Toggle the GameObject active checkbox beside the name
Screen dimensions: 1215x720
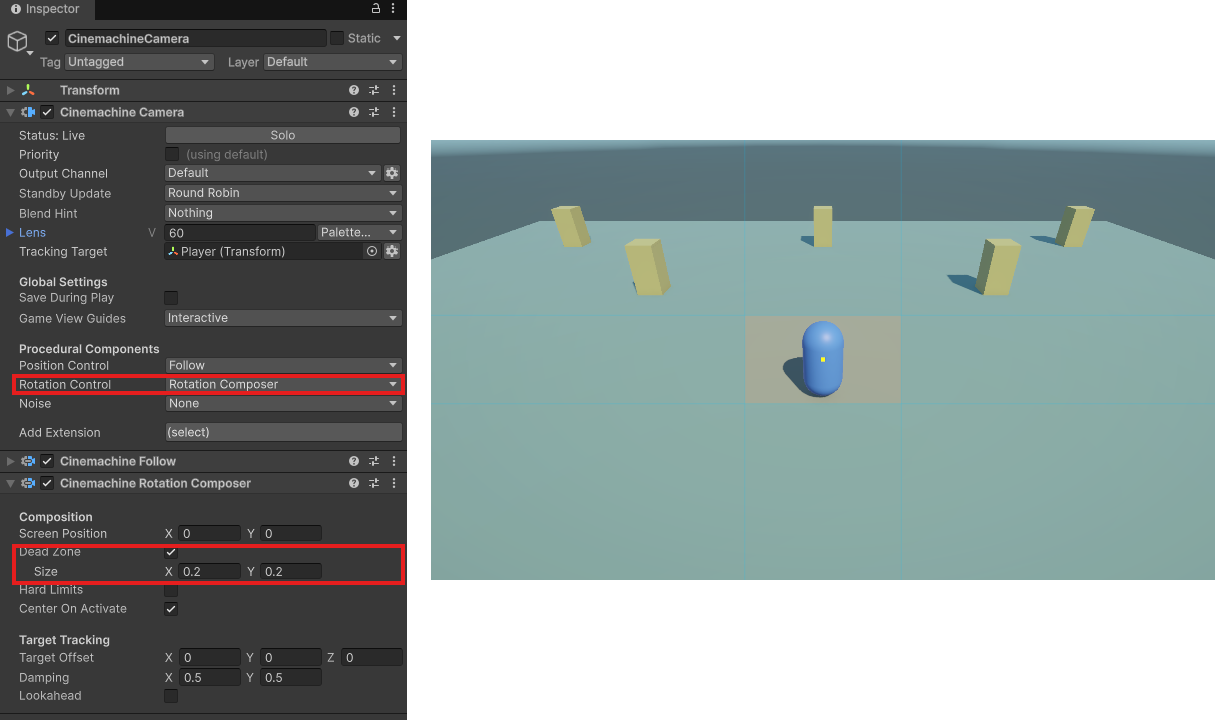click(52, 38)
